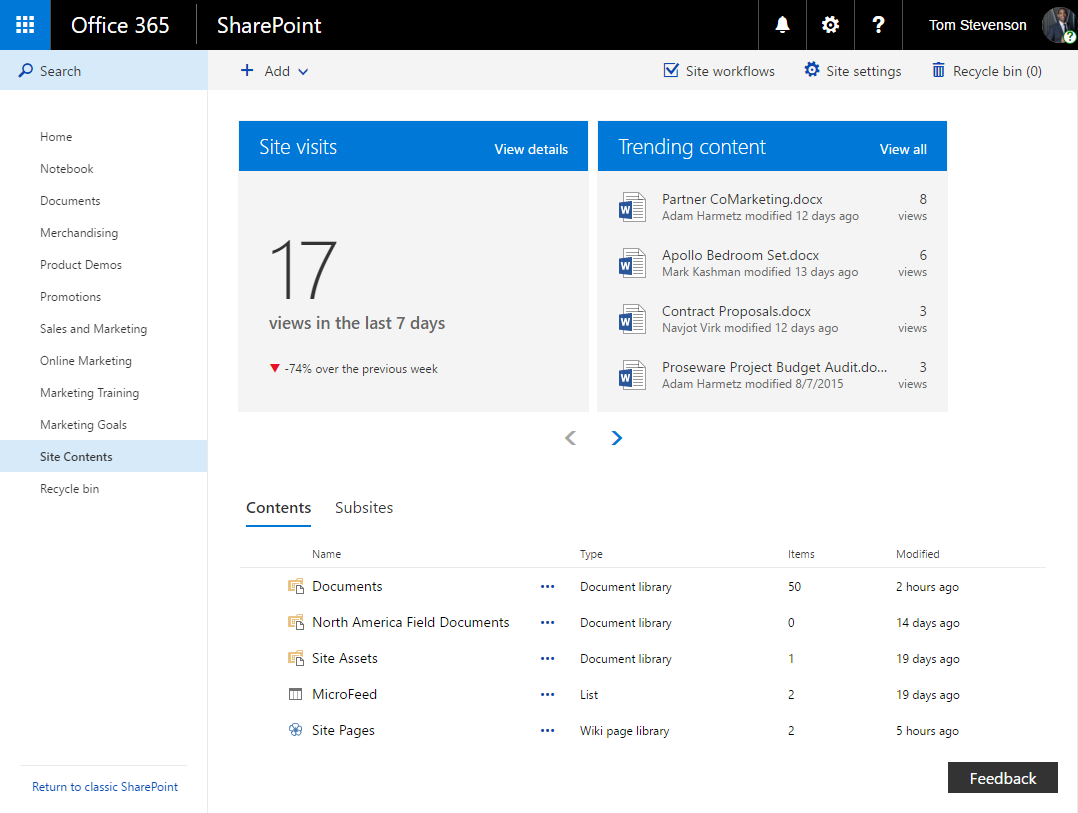Open ellipsis menu for North America Field Documents
1078x813 pixels.
547,622
